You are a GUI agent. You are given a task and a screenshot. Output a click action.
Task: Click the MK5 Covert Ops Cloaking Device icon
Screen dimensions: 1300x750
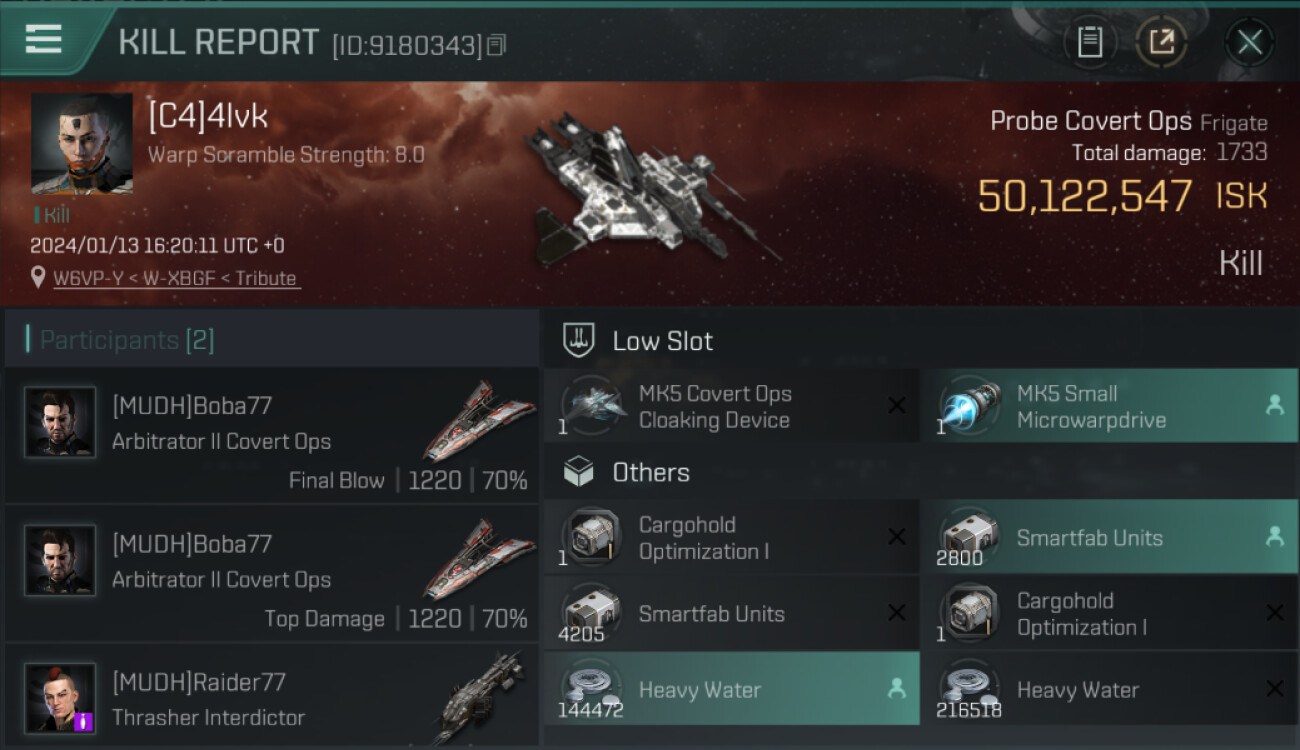point(592,406)
